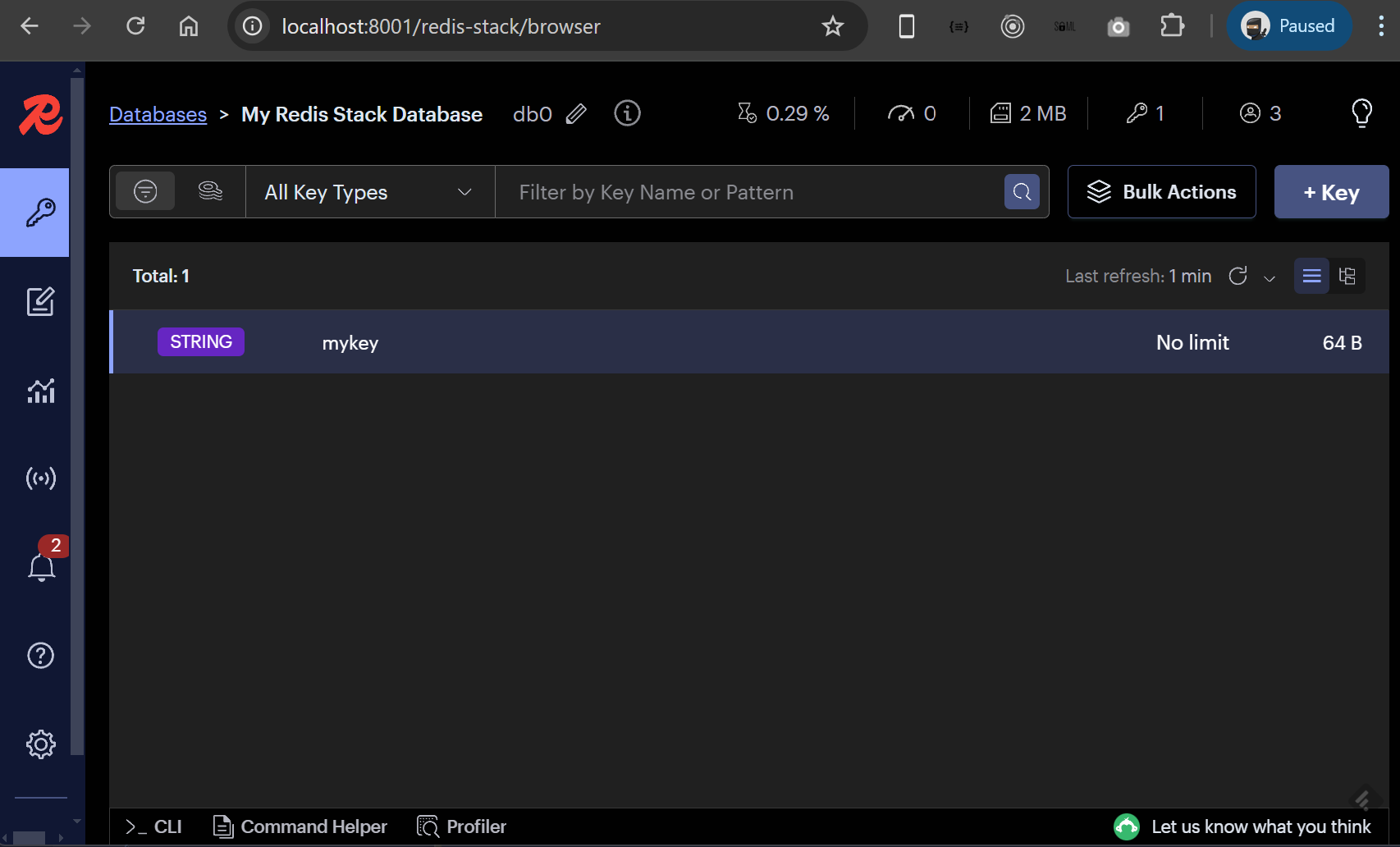Run search with magnifier button

pyautogui.click(x=1022, y=192)
